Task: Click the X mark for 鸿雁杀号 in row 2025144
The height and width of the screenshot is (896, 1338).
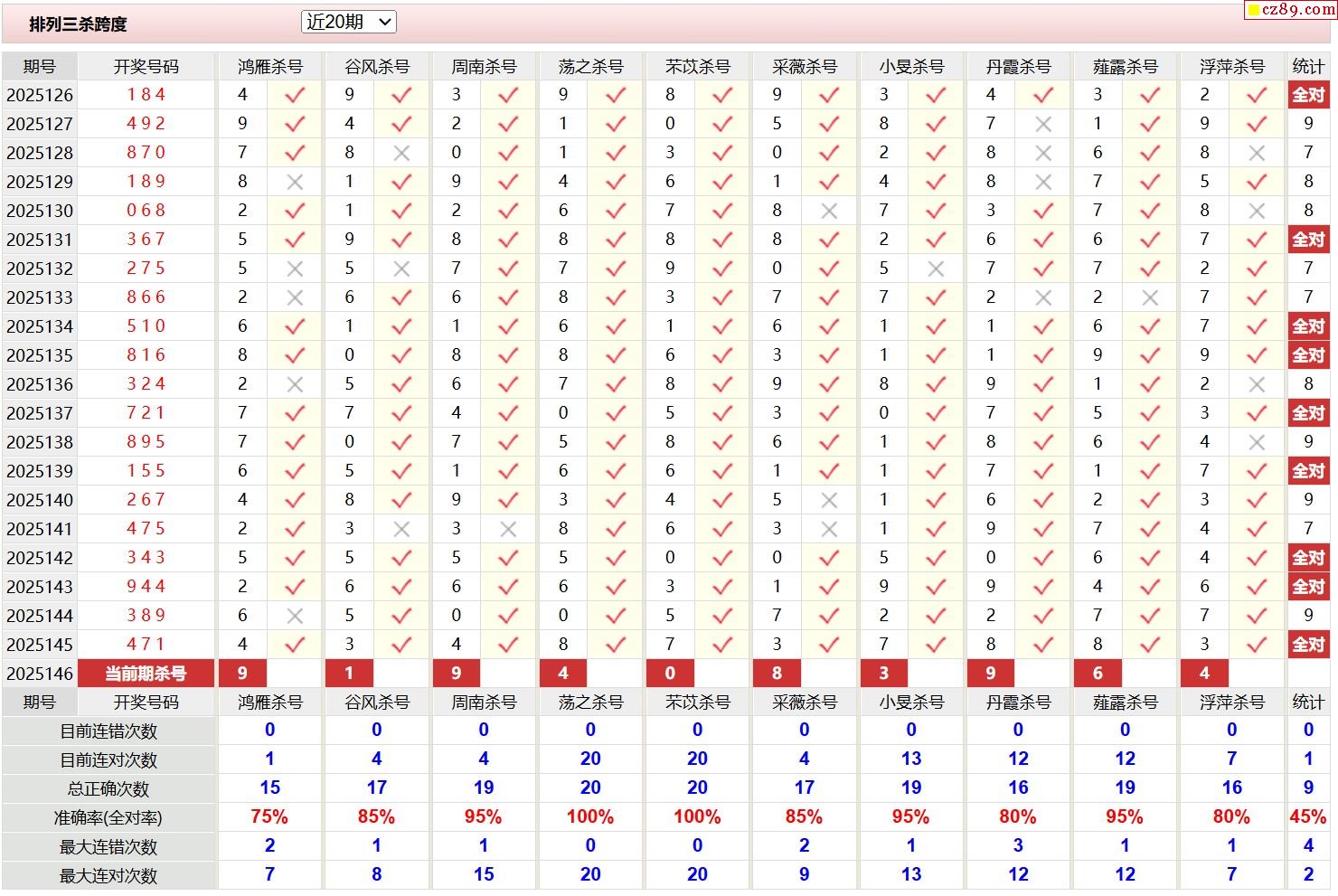Action: point(295,616)
